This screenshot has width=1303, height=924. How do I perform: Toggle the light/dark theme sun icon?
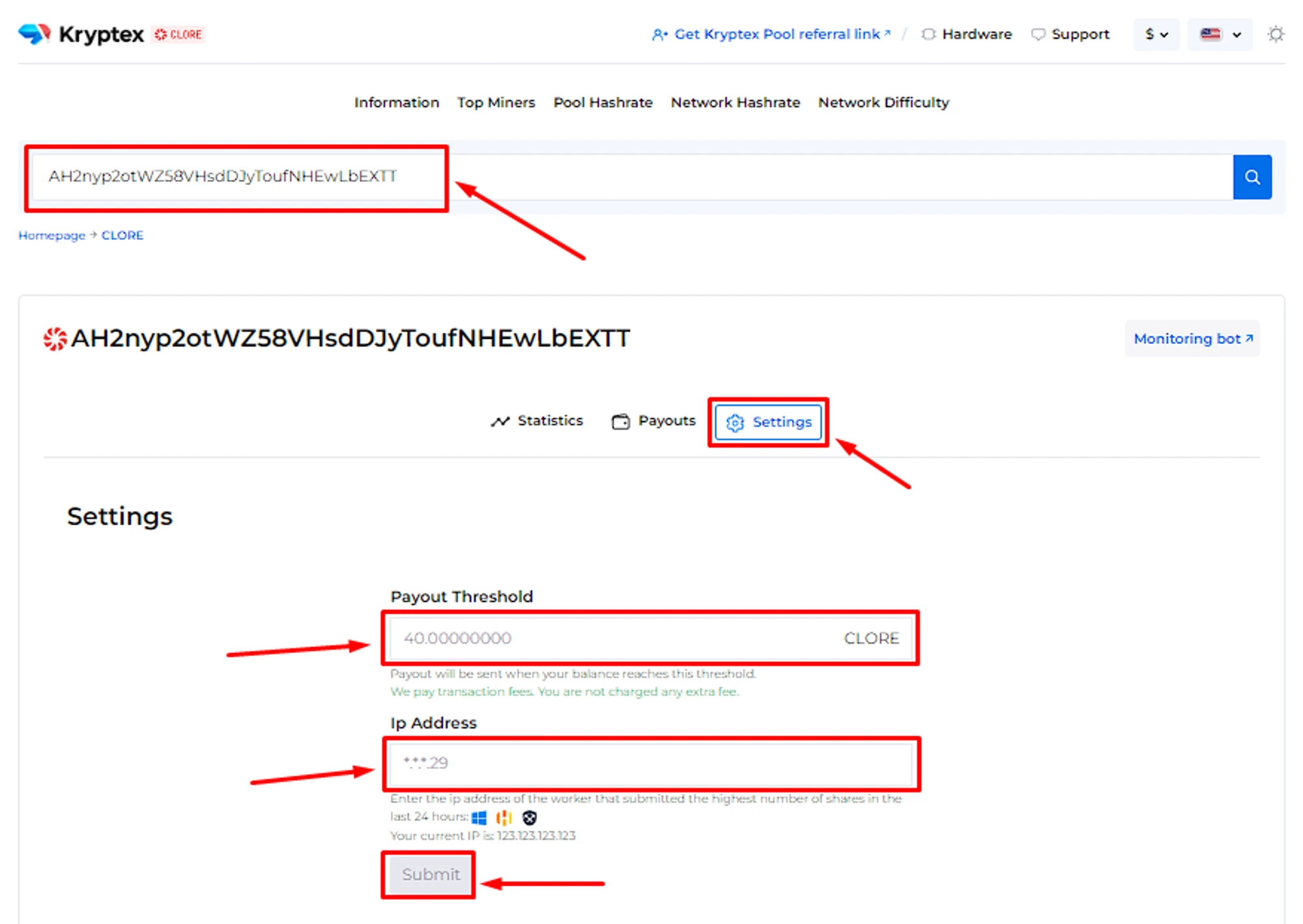pos(1276,34)
